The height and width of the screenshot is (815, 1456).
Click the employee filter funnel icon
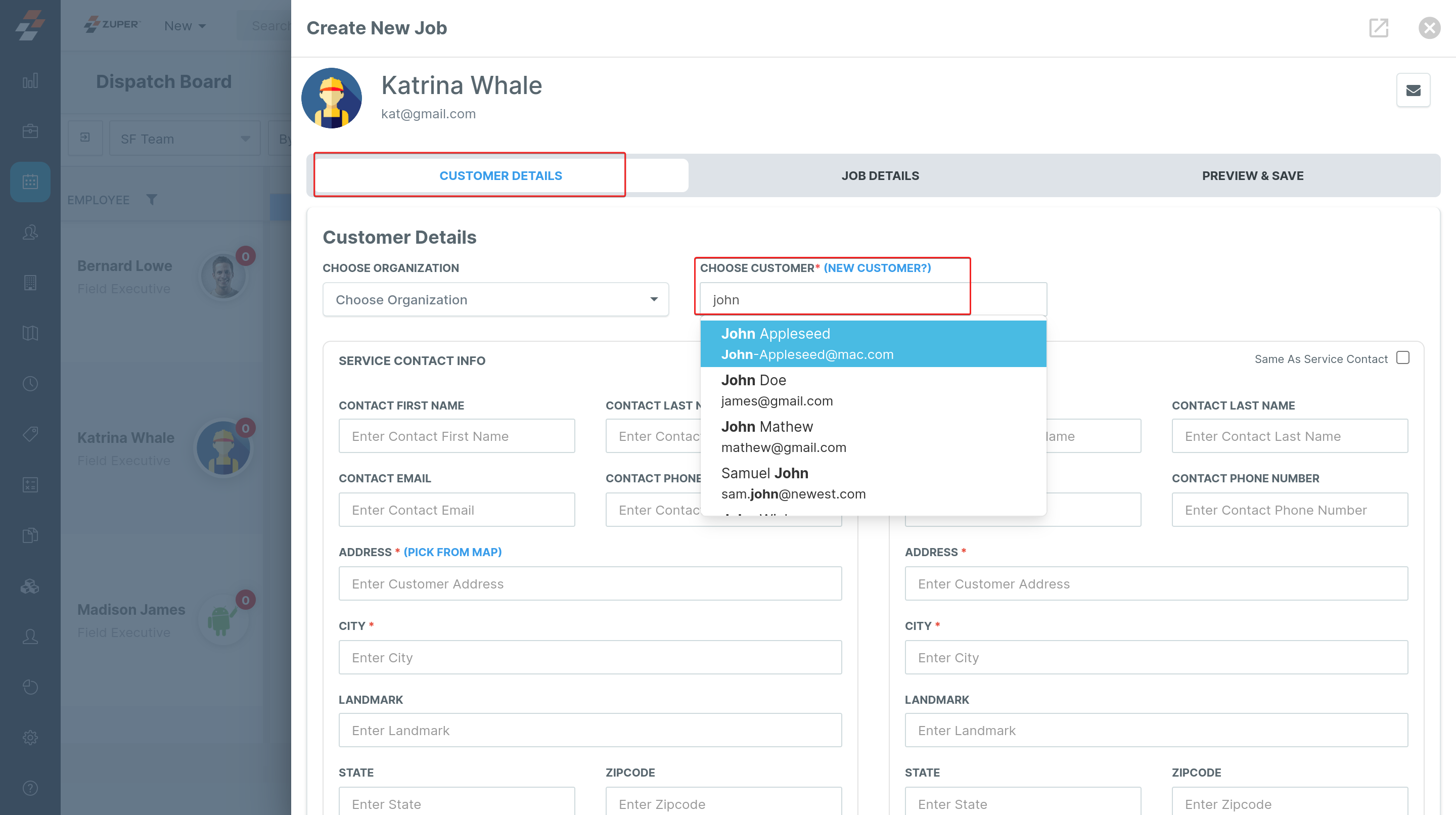[x=152, y=200]
